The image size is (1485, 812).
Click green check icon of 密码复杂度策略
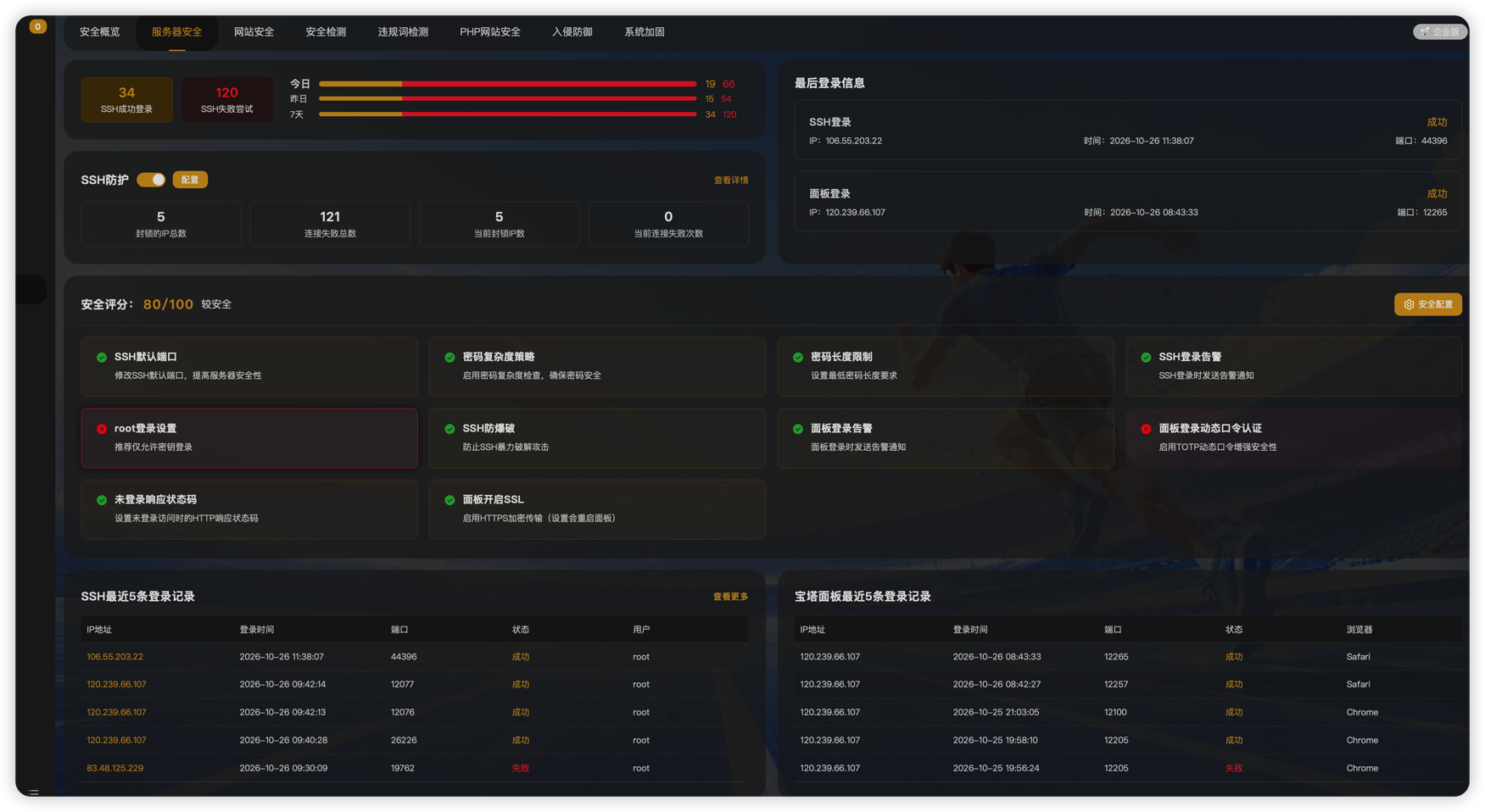pos(449,358)
